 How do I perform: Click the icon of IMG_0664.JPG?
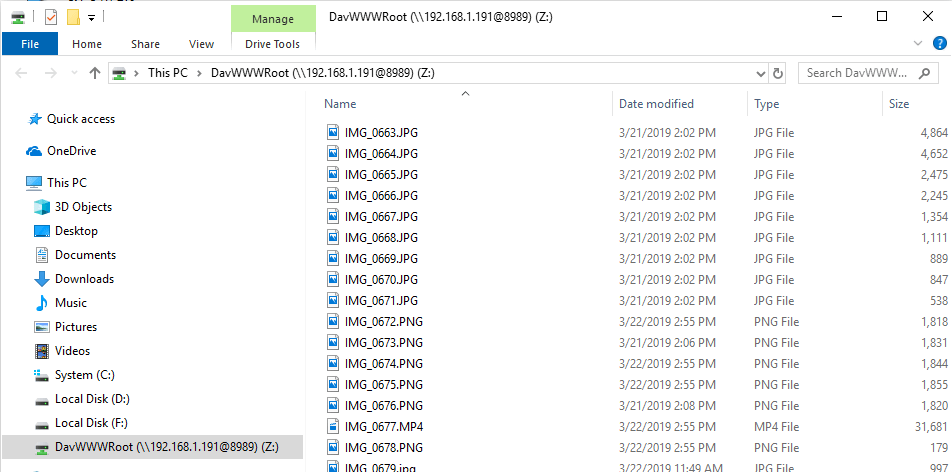(x=332, y=154)
